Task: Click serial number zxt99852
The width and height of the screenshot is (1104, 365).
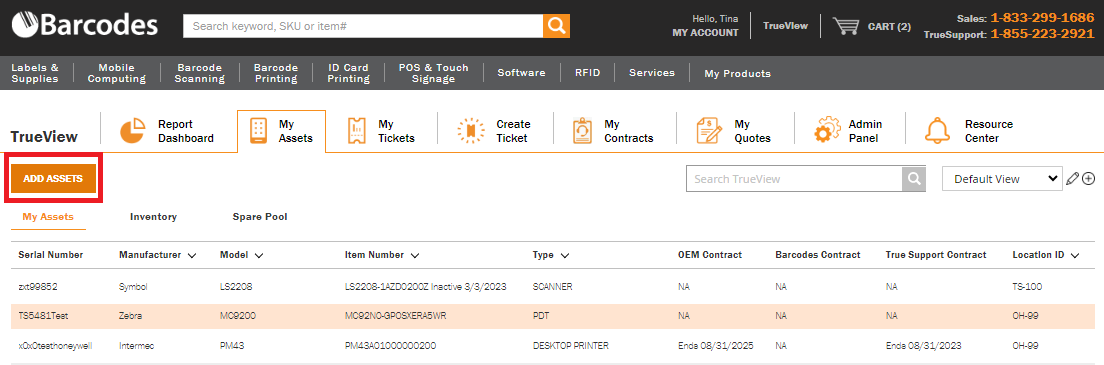Action: 38,287
